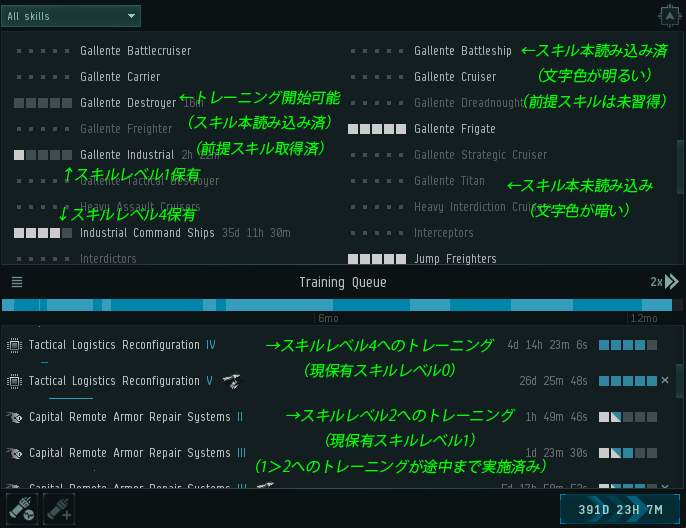Click the Capital Remote Armor Repair Systems III icon
The width and height of the screenshot is (686, 528).
click(x=14, y=453)
